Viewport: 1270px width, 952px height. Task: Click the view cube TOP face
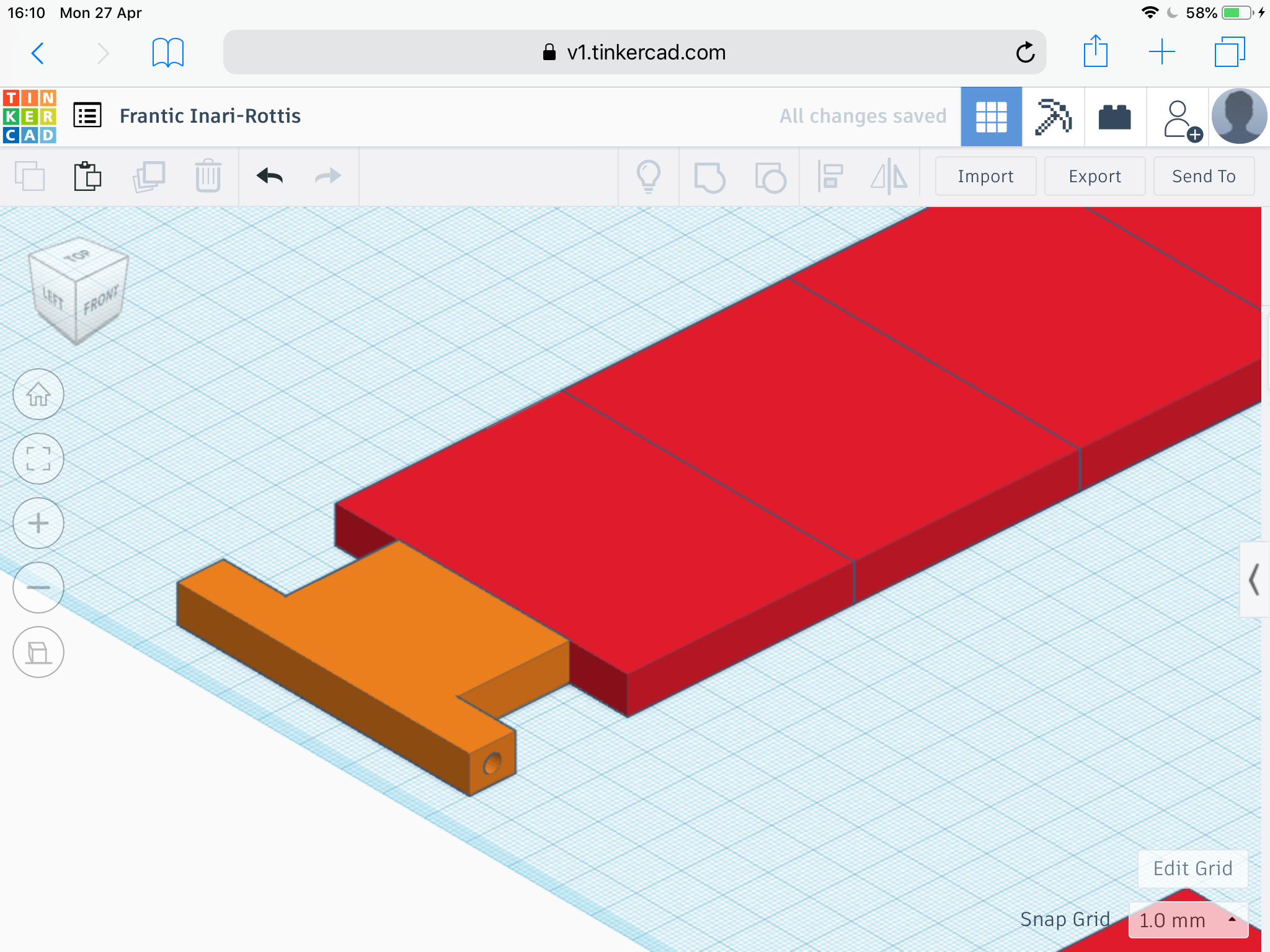(78, 255)
